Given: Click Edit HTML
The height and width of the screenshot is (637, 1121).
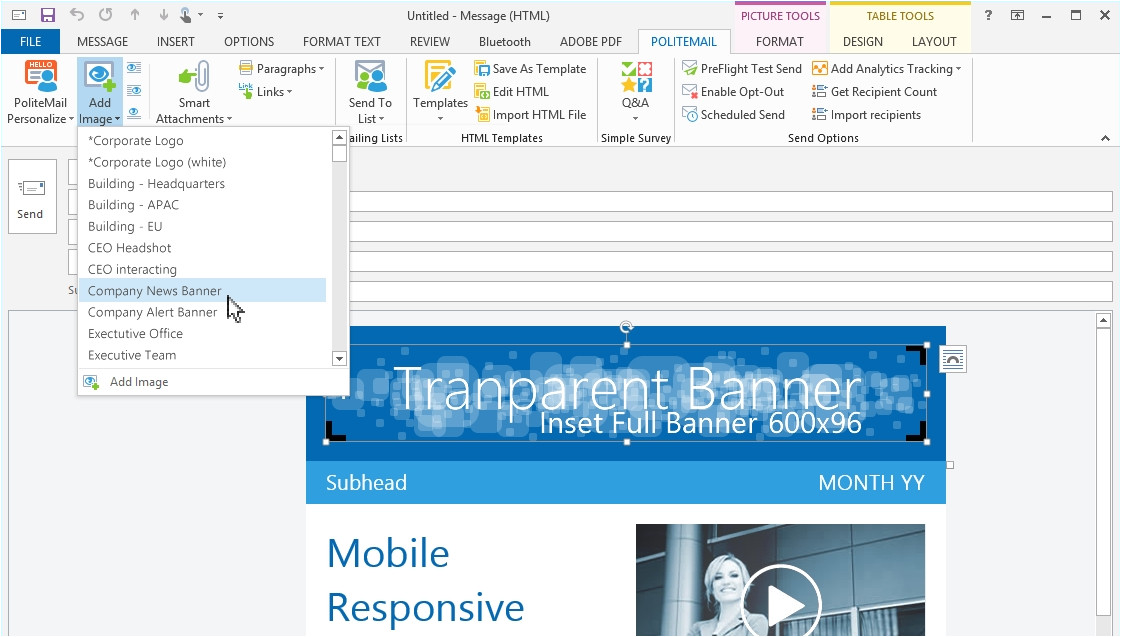Looking at the screenshot, I should [x=511, y=92].
